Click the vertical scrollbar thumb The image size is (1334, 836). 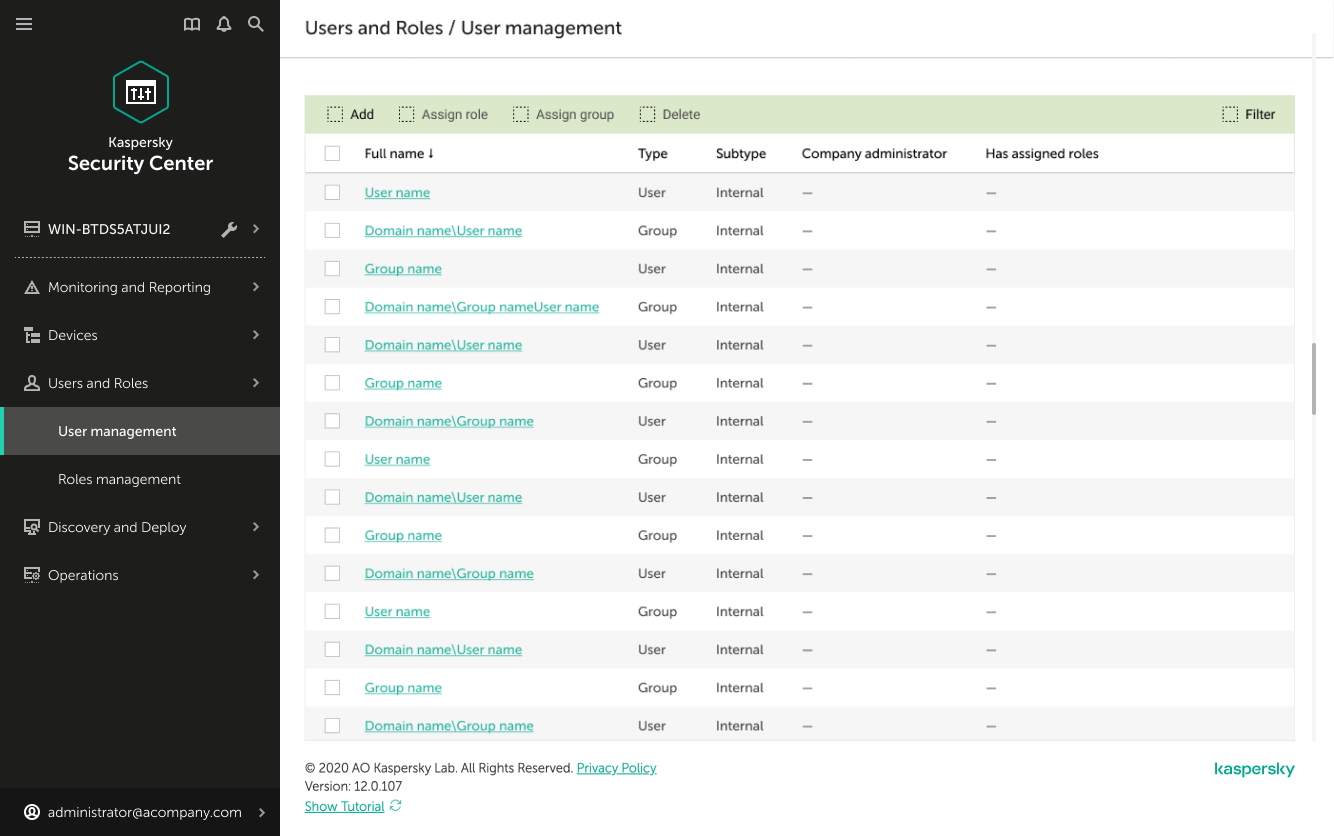coord(1314,378)
